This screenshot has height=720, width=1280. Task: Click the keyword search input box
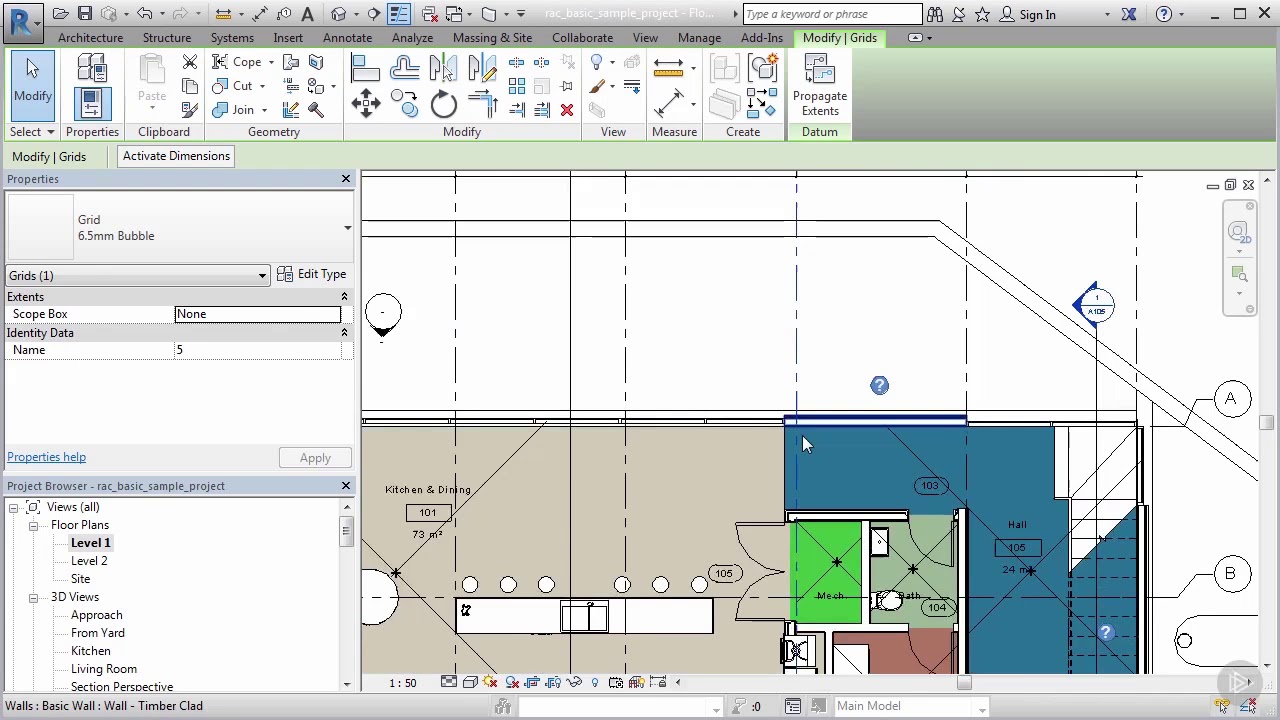[x=832, y=14]
